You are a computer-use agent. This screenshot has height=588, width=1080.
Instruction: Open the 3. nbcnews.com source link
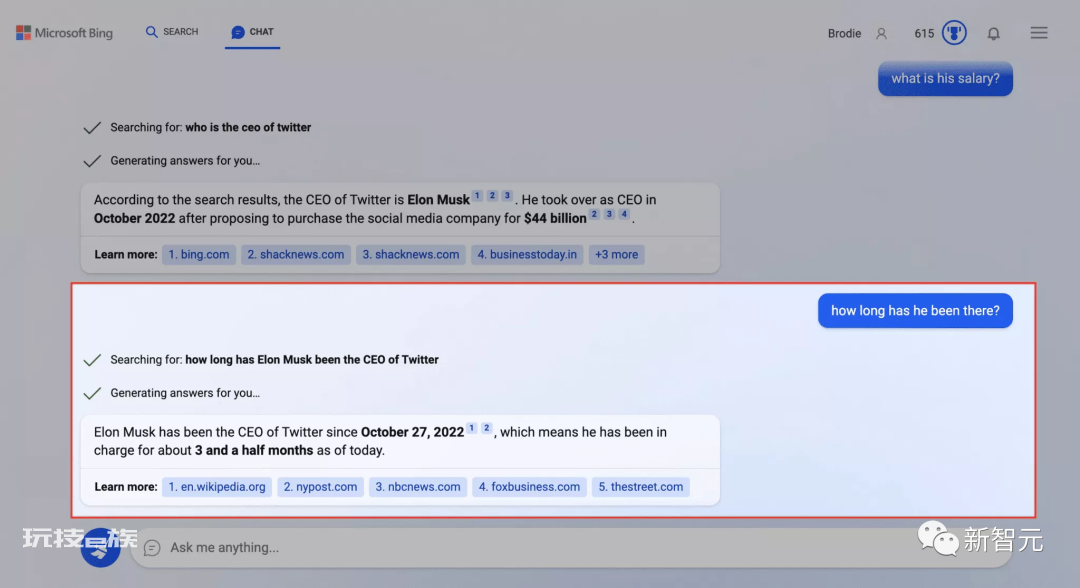tap(417, 487)
